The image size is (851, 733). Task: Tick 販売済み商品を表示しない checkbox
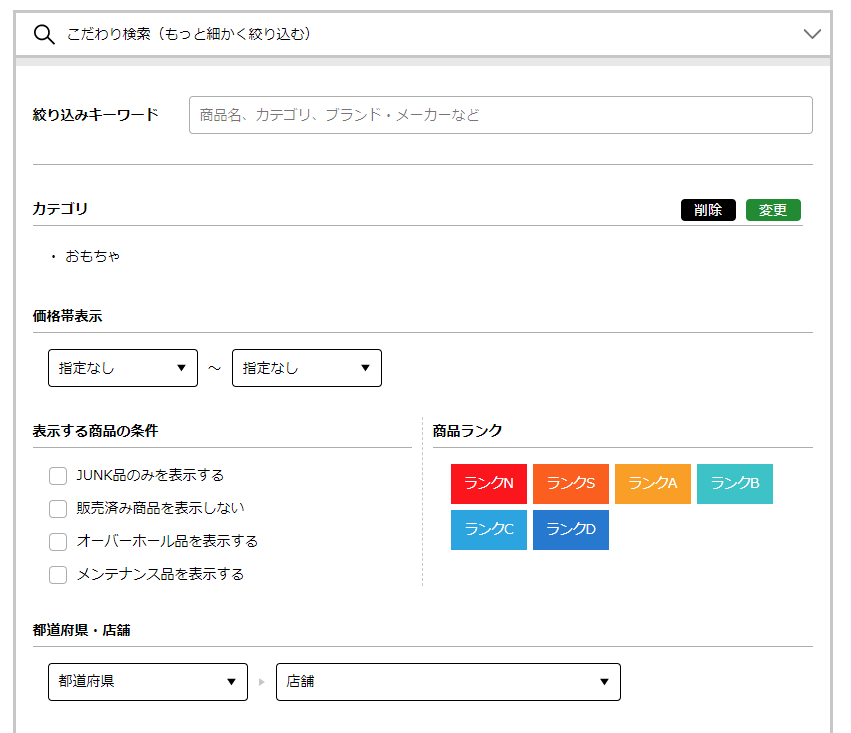[x=58, y=509]
